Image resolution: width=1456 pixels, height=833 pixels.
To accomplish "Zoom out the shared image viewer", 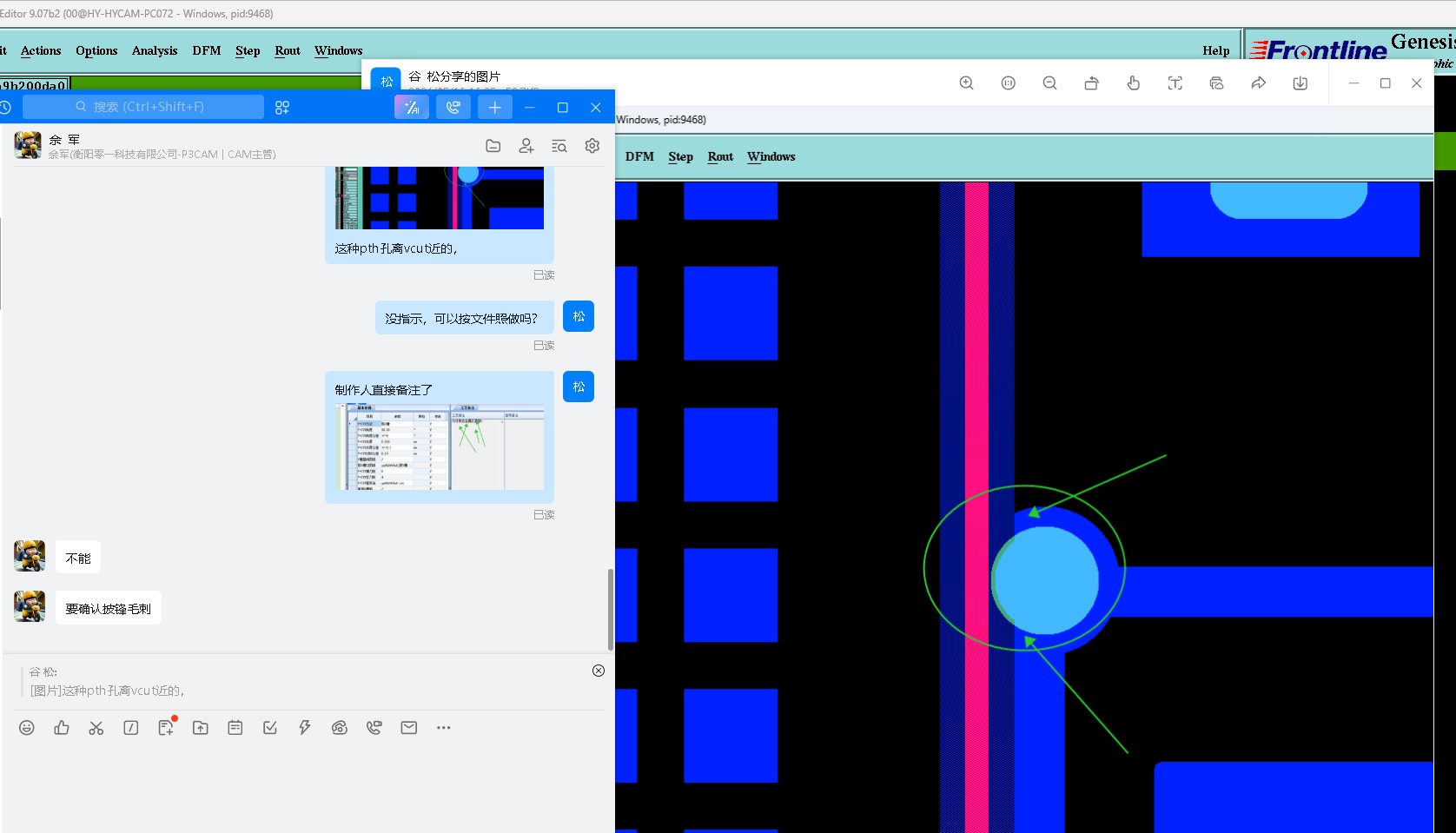I will click(x=1049, y=83).
